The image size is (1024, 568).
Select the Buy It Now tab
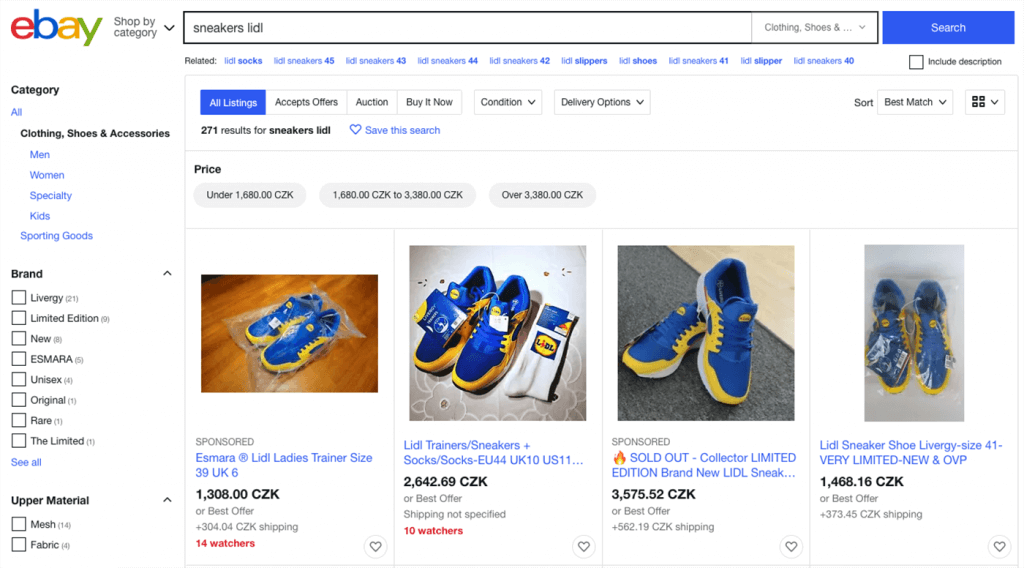(429, 102)
